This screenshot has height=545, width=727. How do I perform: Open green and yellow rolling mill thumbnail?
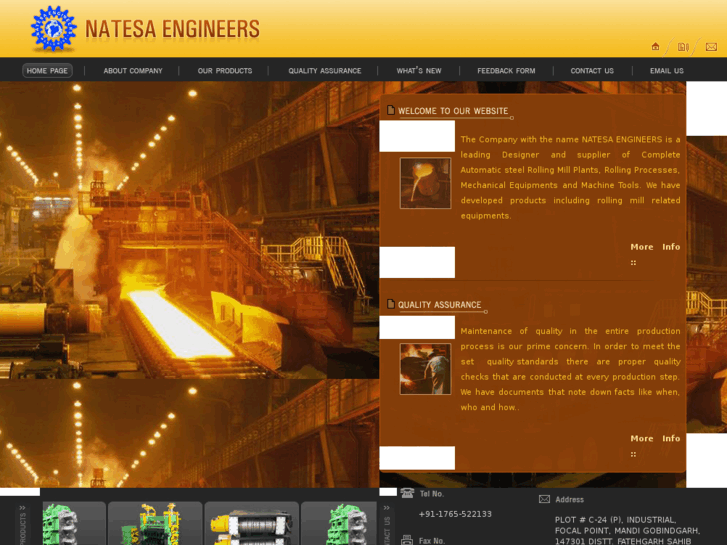(x=155, y=523)
